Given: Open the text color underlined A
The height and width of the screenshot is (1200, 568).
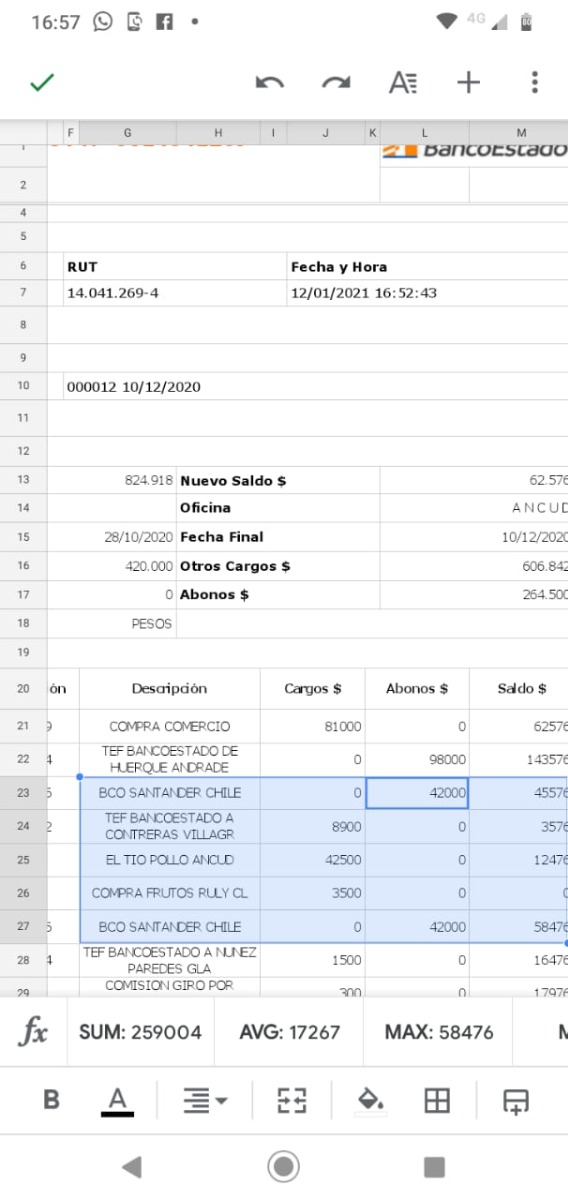Looking at the screenshot, I should click(117, 1101).
